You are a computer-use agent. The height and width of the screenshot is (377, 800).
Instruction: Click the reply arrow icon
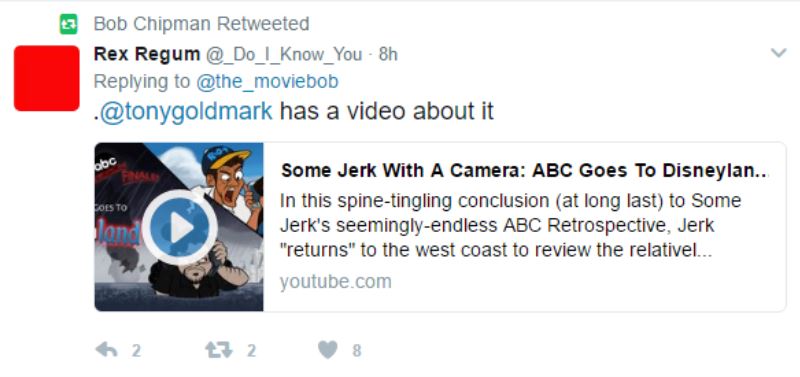coord(106,350)
